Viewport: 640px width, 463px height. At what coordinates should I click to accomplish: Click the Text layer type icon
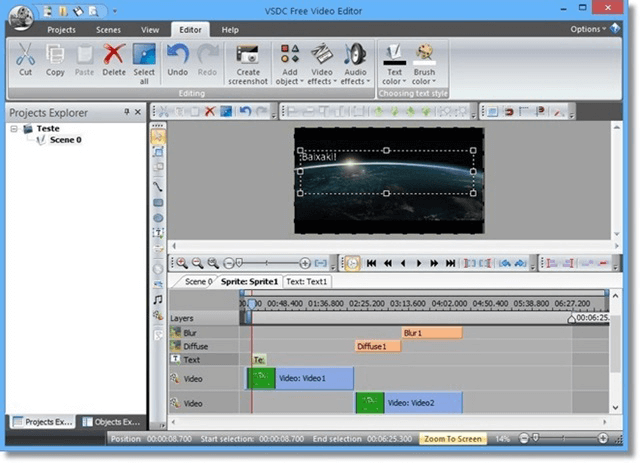(175, 359)
